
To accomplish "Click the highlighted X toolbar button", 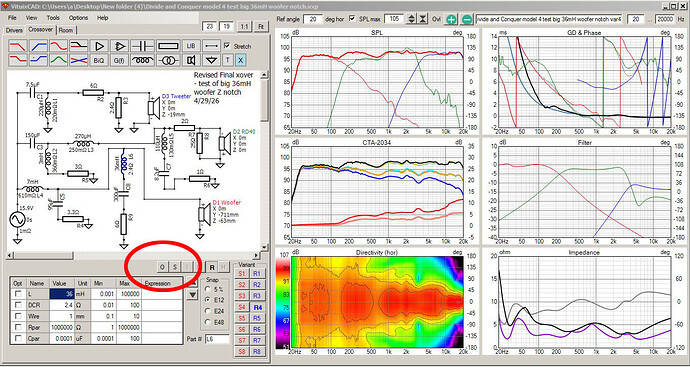I will pos(240,60).
